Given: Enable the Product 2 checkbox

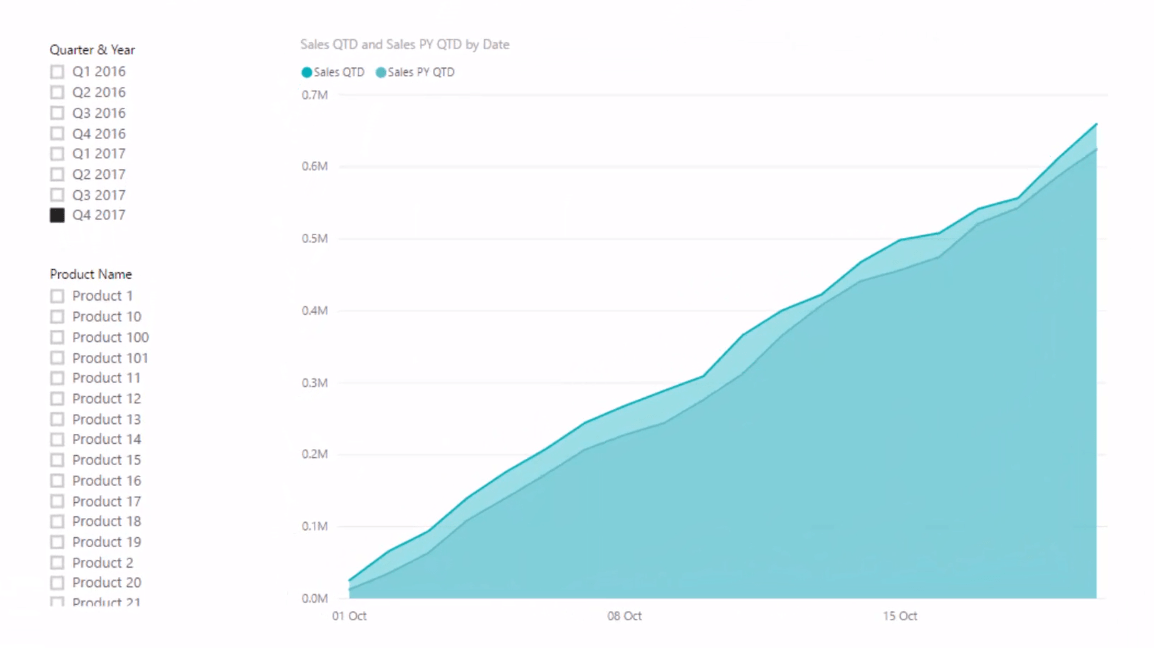Looking at the screenshot, I should [57, 563].
